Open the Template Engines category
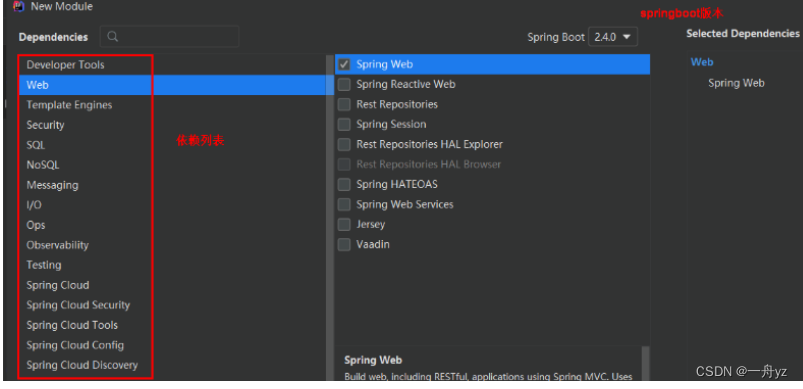Screen dimensions: 803x389 pyautogui.click(x=69, y=105)
